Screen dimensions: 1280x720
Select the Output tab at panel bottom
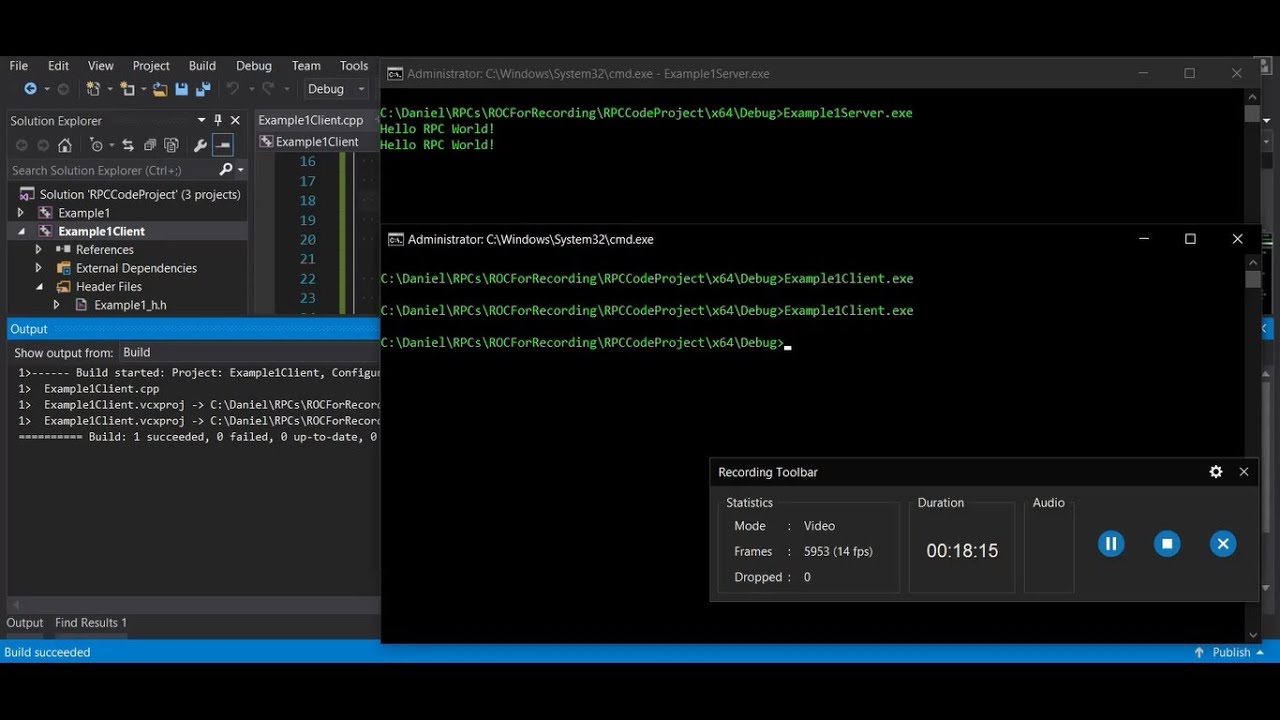pos(25,623)
